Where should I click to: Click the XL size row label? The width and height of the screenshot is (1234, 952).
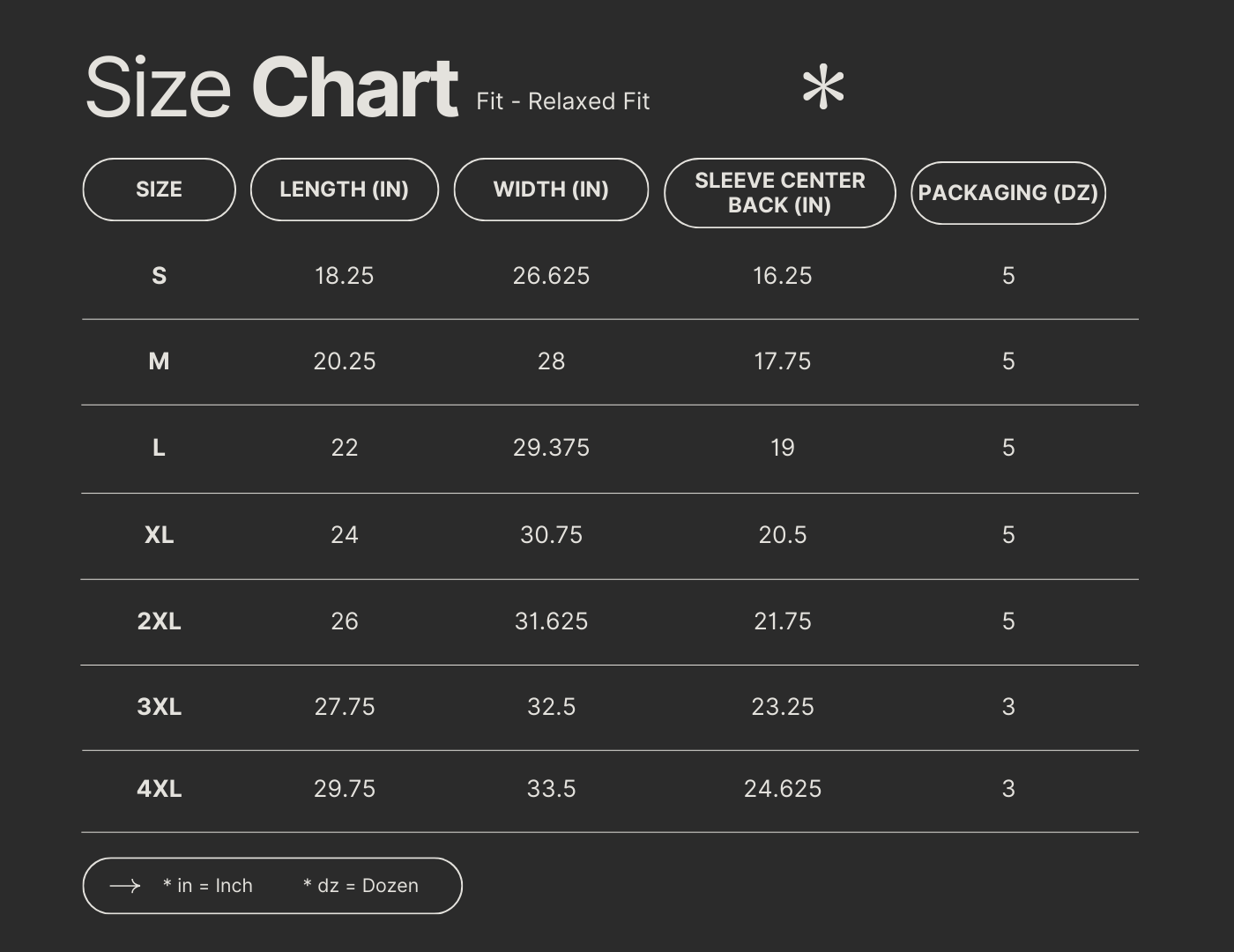(159, 535)
